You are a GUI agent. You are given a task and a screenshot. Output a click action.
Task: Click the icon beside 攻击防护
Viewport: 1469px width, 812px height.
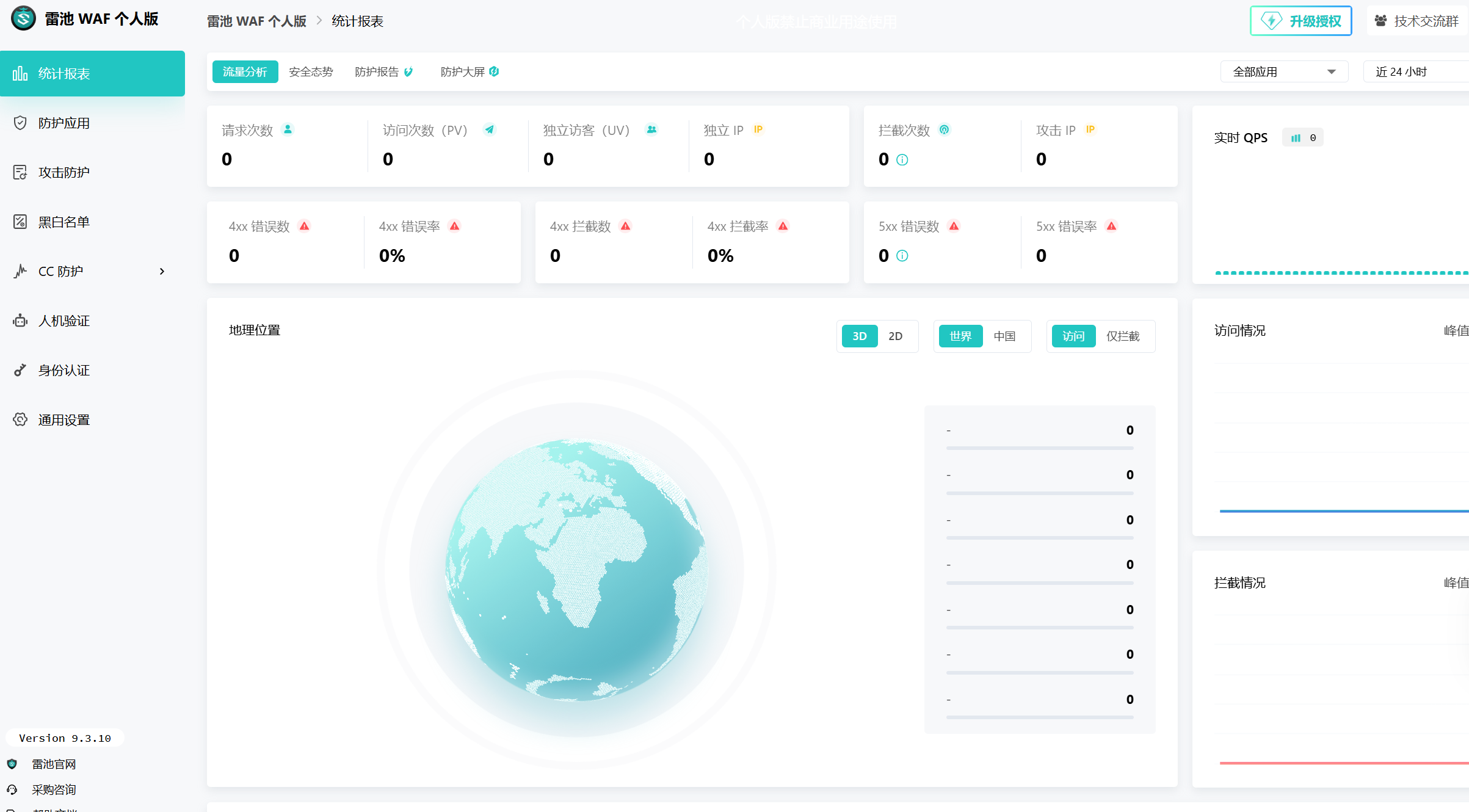tap(20, 172)
